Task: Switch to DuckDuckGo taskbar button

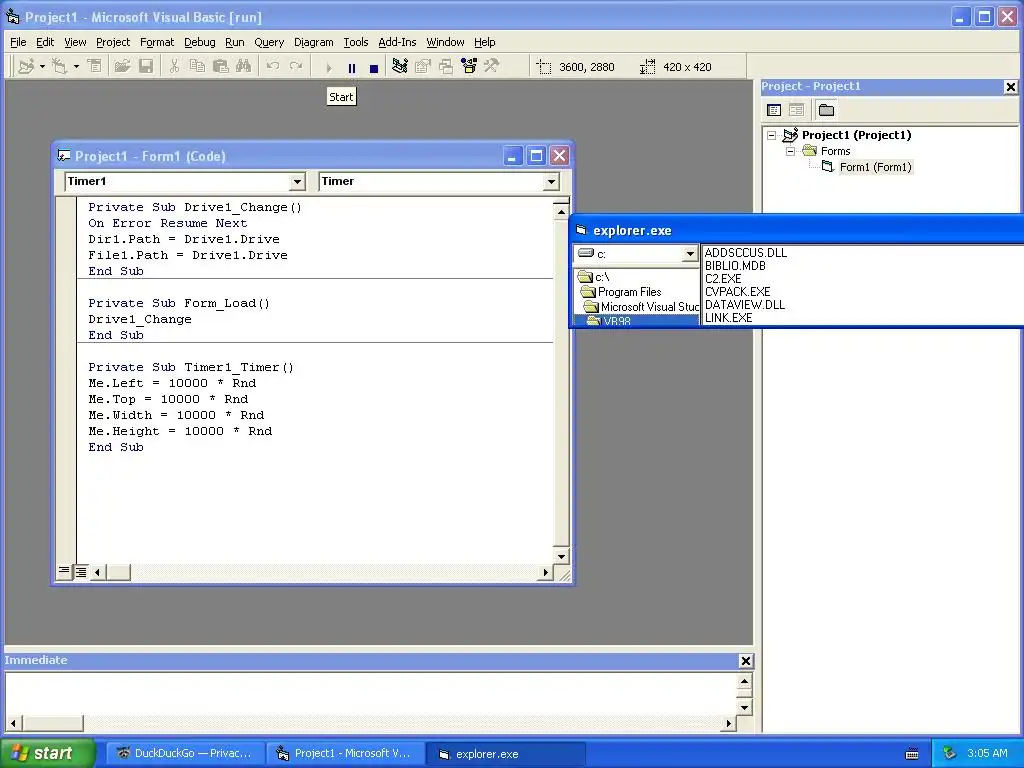Action: tap(185, 753)
